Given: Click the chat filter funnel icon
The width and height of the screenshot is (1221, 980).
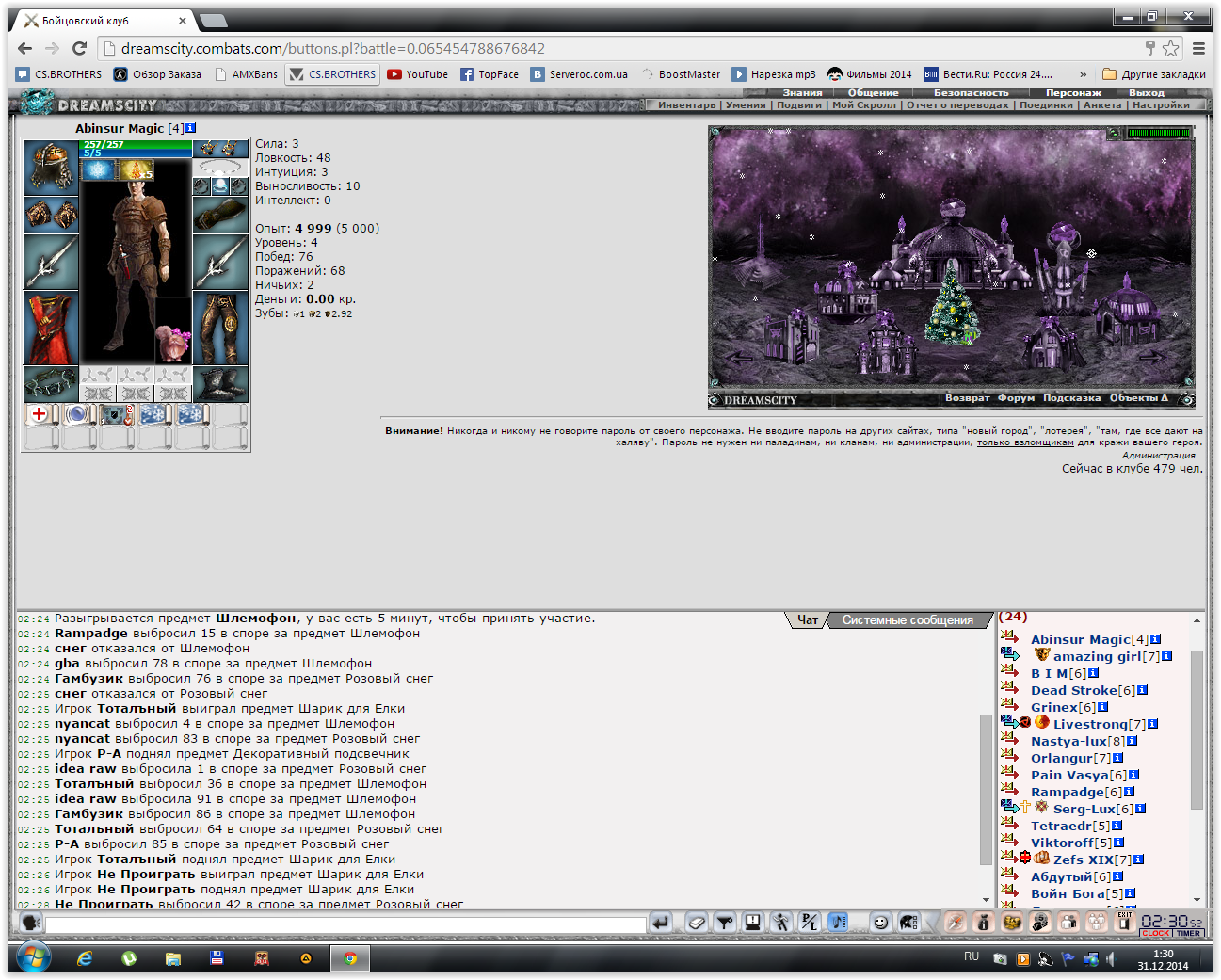Looking at the screenshot, I should [x=724, y=923].
